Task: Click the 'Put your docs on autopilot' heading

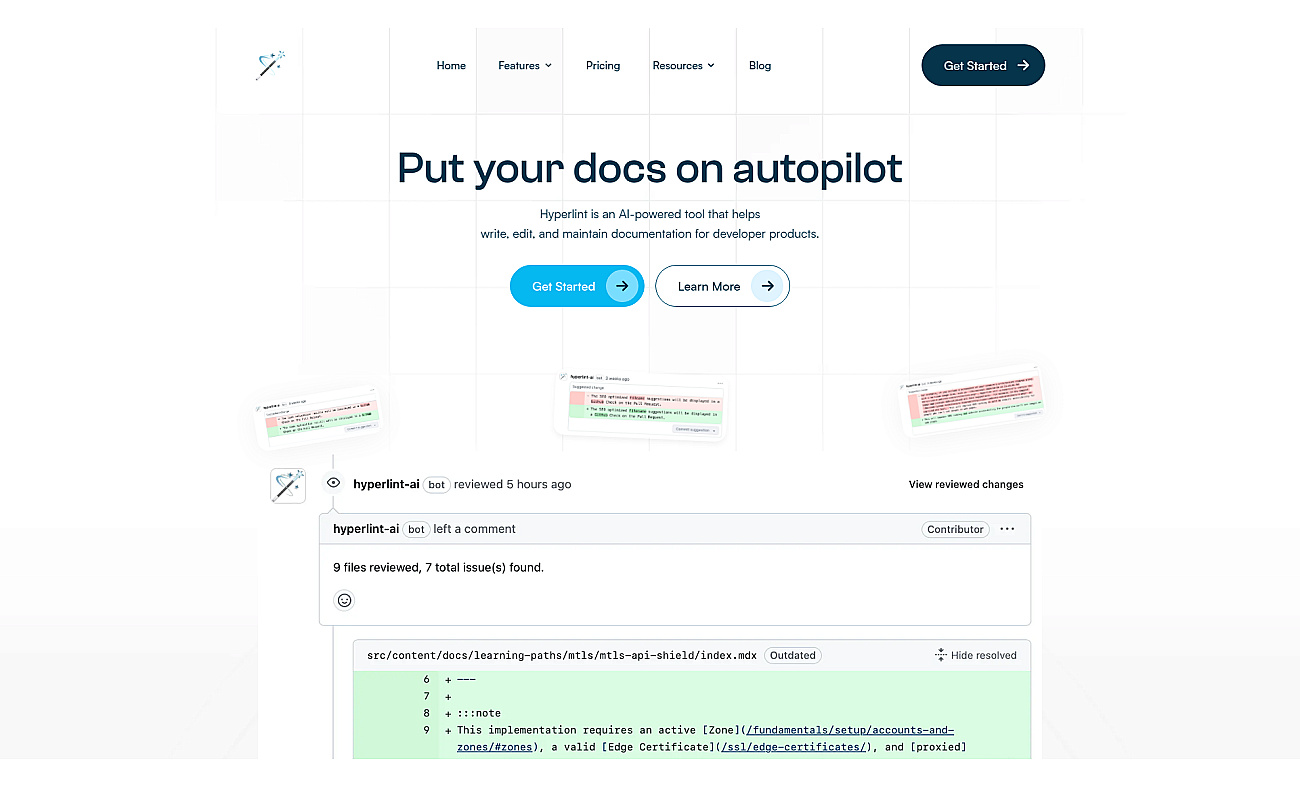Action: [x=650, y=168]
